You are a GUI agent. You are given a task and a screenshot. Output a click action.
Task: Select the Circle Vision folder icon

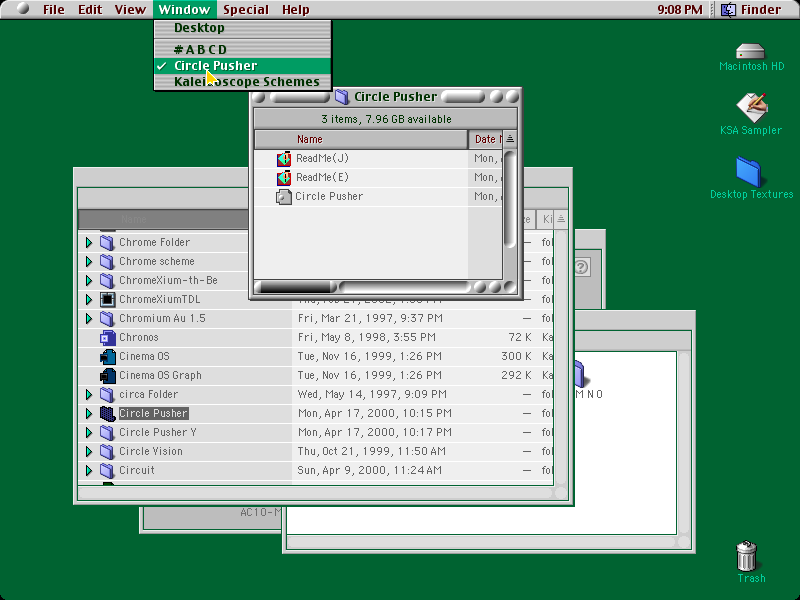point(107,451)
